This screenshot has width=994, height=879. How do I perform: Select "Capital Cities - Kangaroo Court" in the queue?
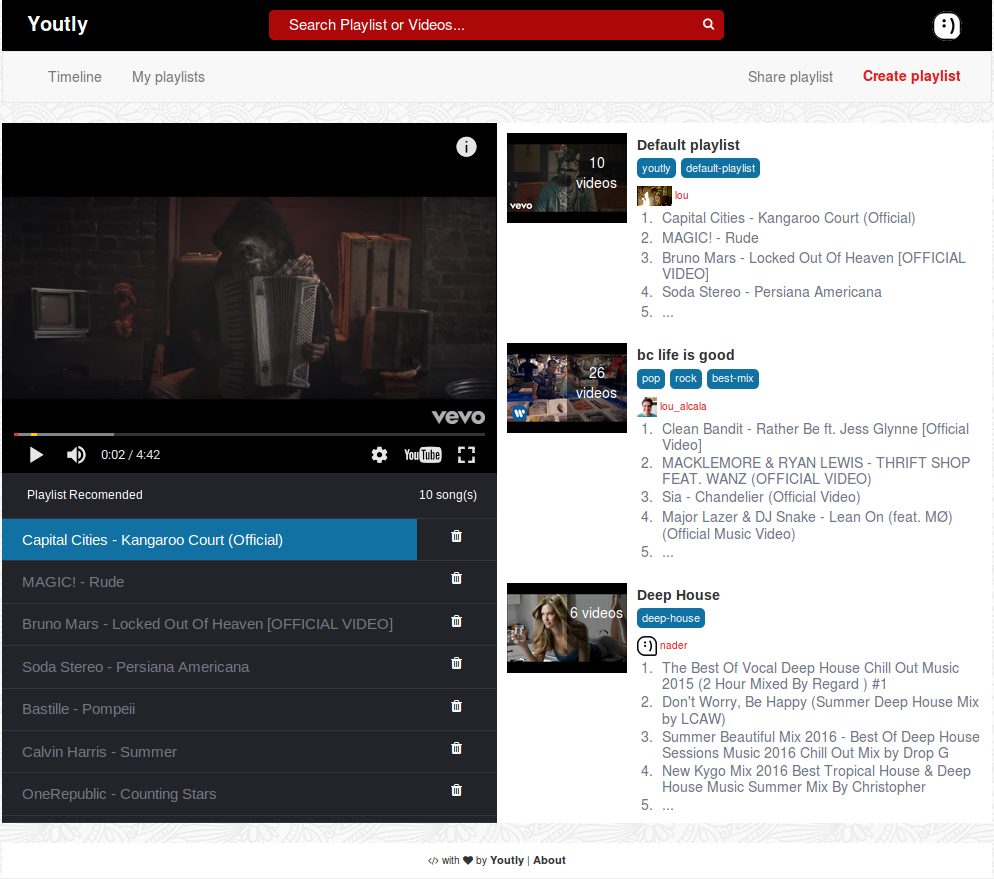[x=209, y=539]
